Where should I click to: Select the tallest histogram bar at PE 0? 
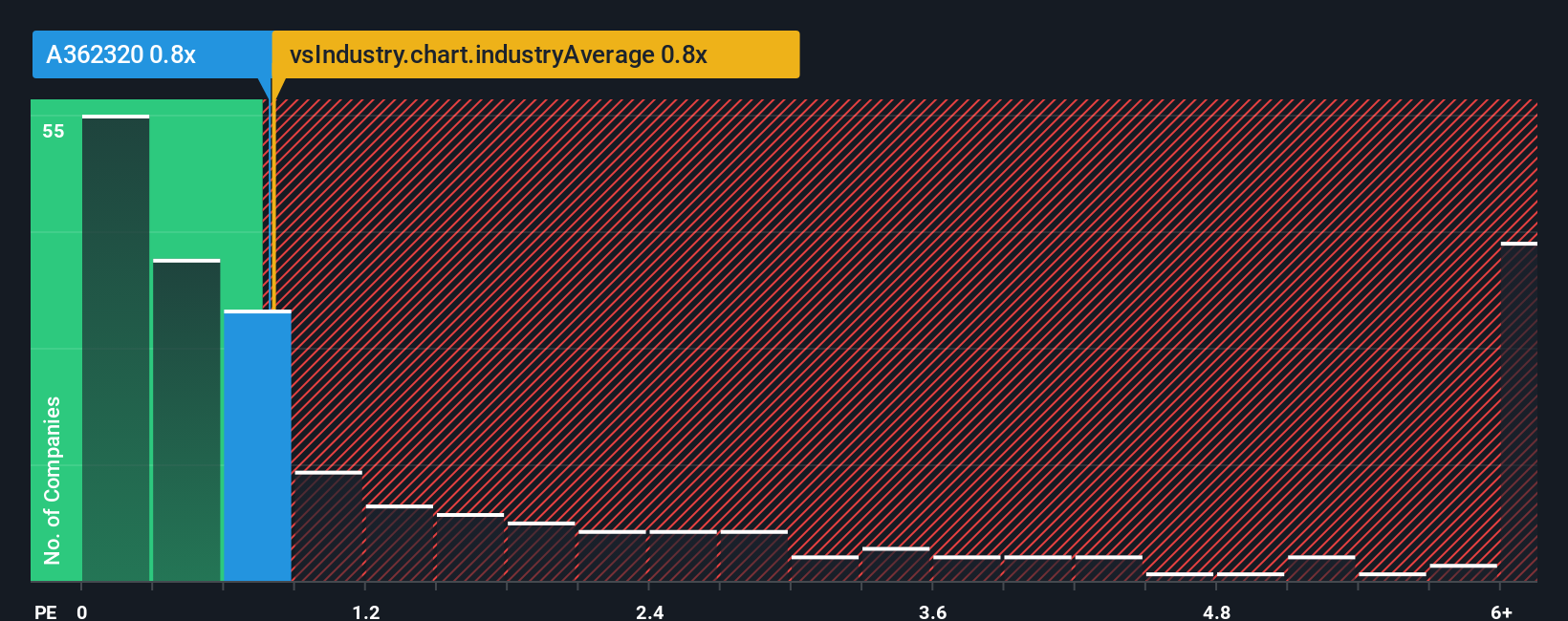[x=116, y=349]
